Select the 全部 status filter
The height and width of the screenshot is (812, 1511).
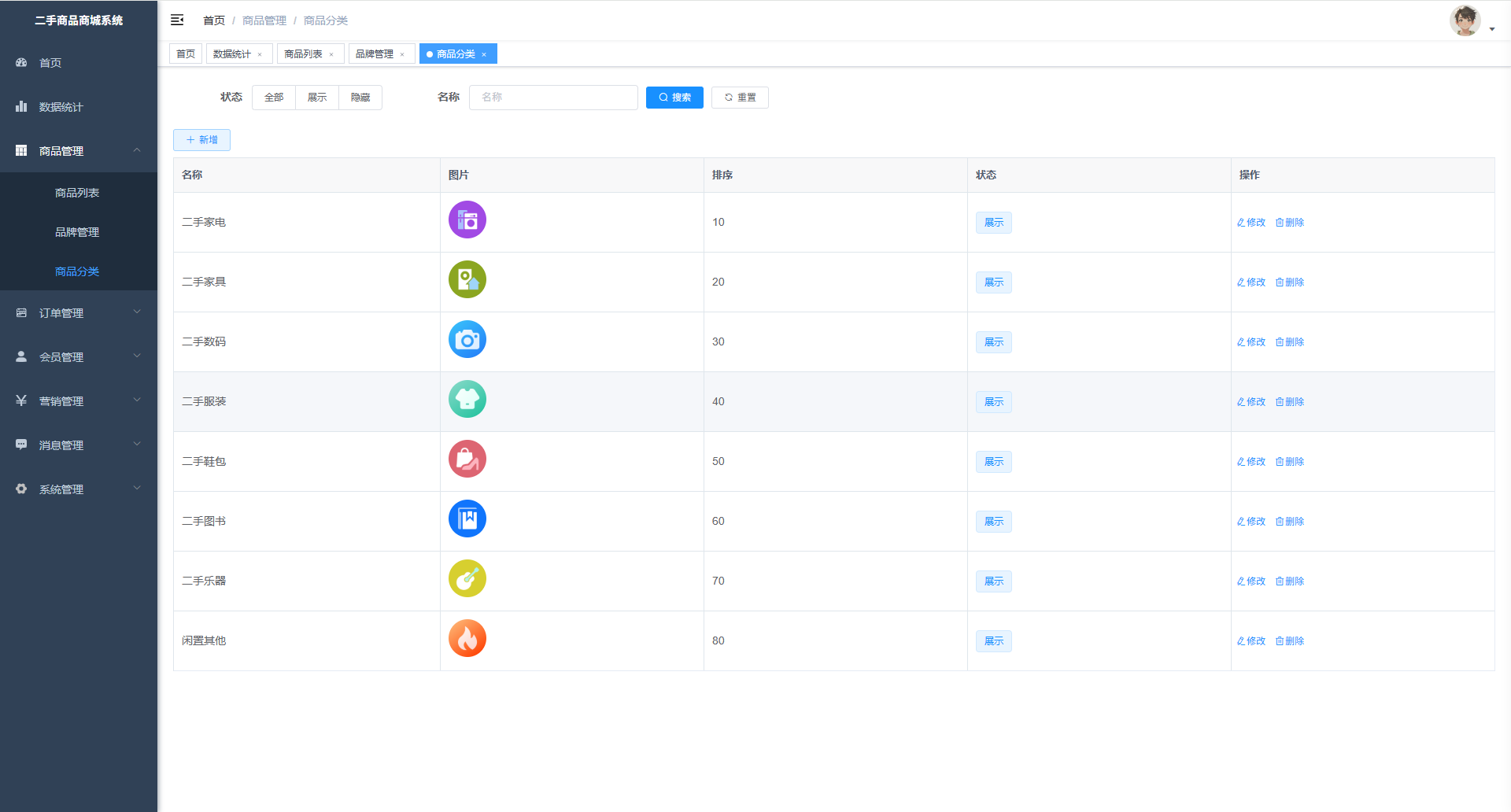click(x=274, y=98)
